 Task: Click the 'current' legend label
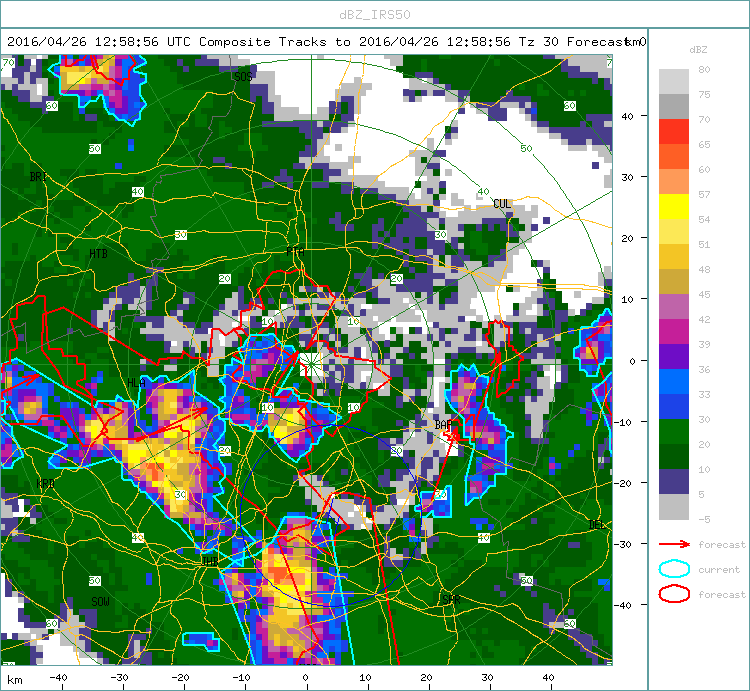718,570
